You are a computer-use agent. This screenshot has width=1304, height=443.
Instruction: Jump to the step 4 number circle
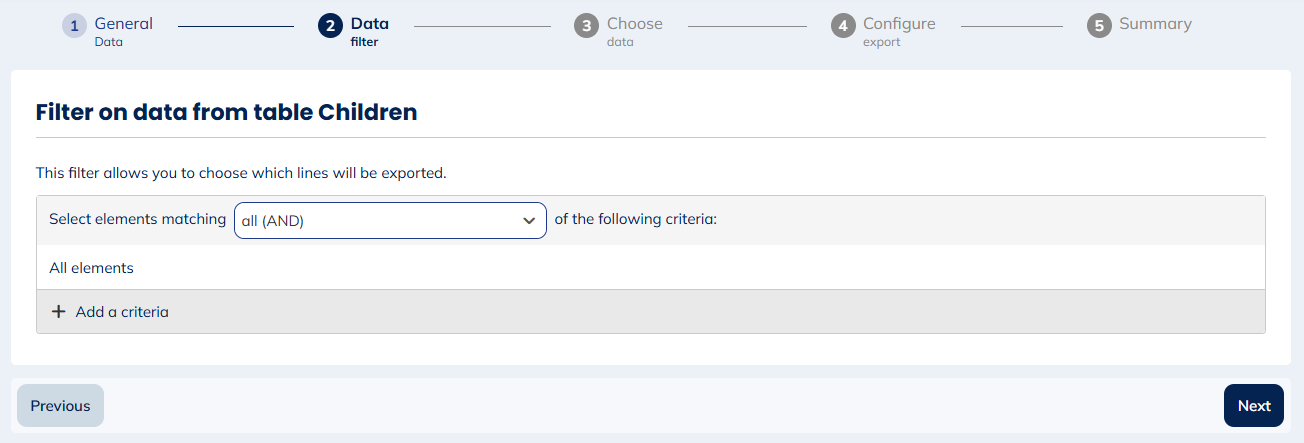tap(843, 26)
